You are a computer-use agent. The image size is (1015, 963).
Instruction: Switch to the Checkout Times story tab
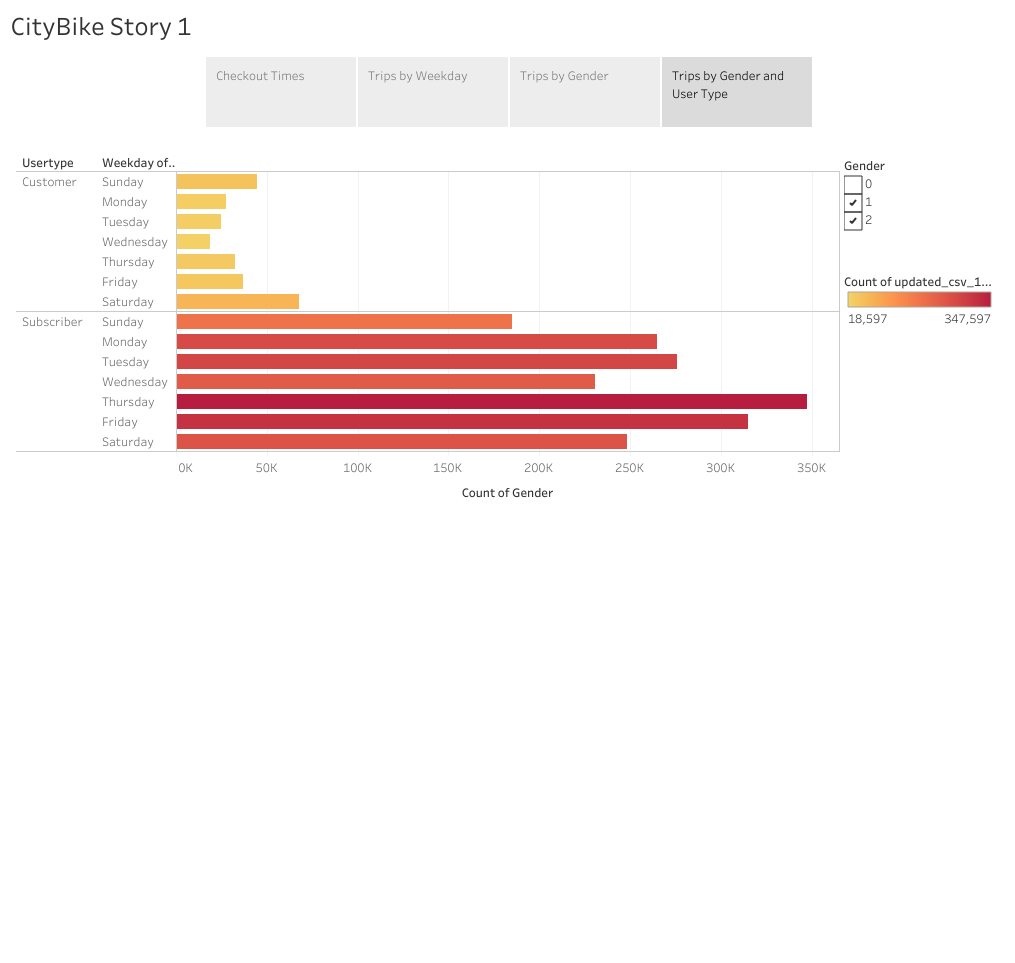coord(280,91)
